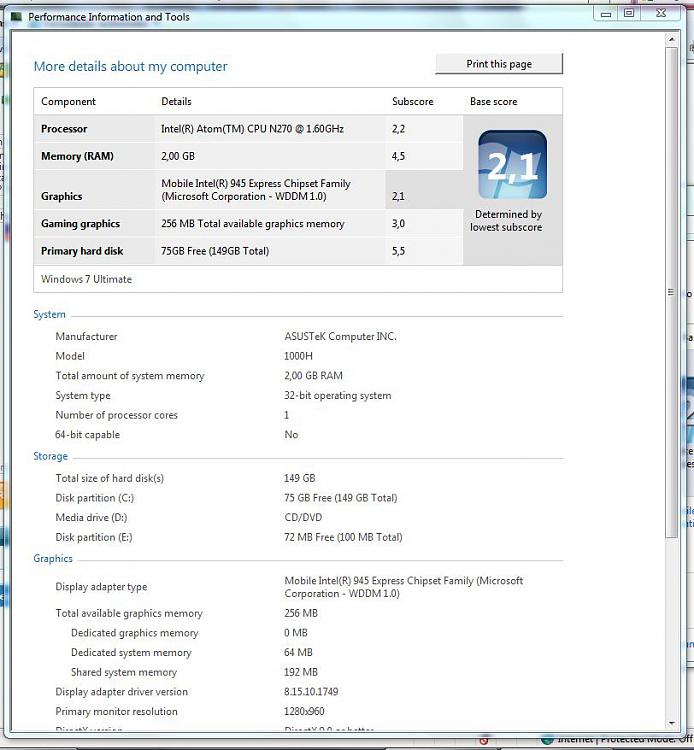This screenshot has width=694, height=750.
Task: Click the '256 MB Total available graphics memory' cell
Action: point(253,224)
